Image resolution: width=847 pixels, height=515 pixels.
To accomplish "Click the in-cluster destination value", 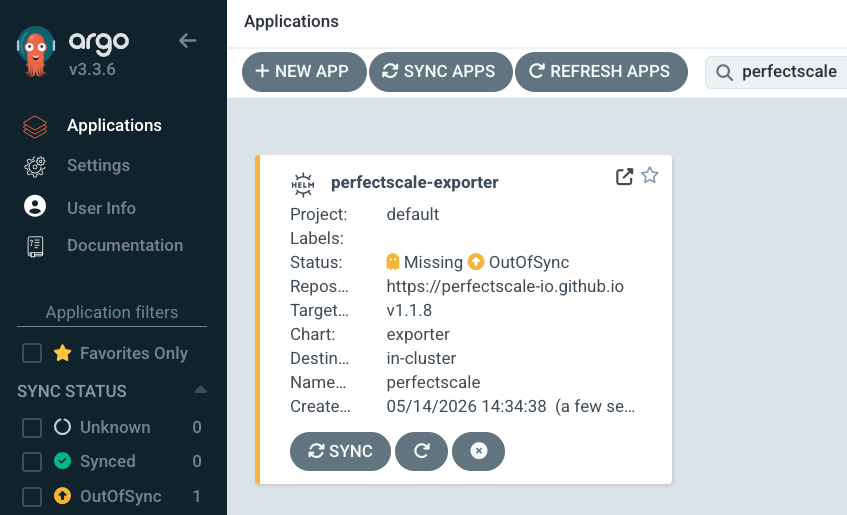I will click(421, 358).
